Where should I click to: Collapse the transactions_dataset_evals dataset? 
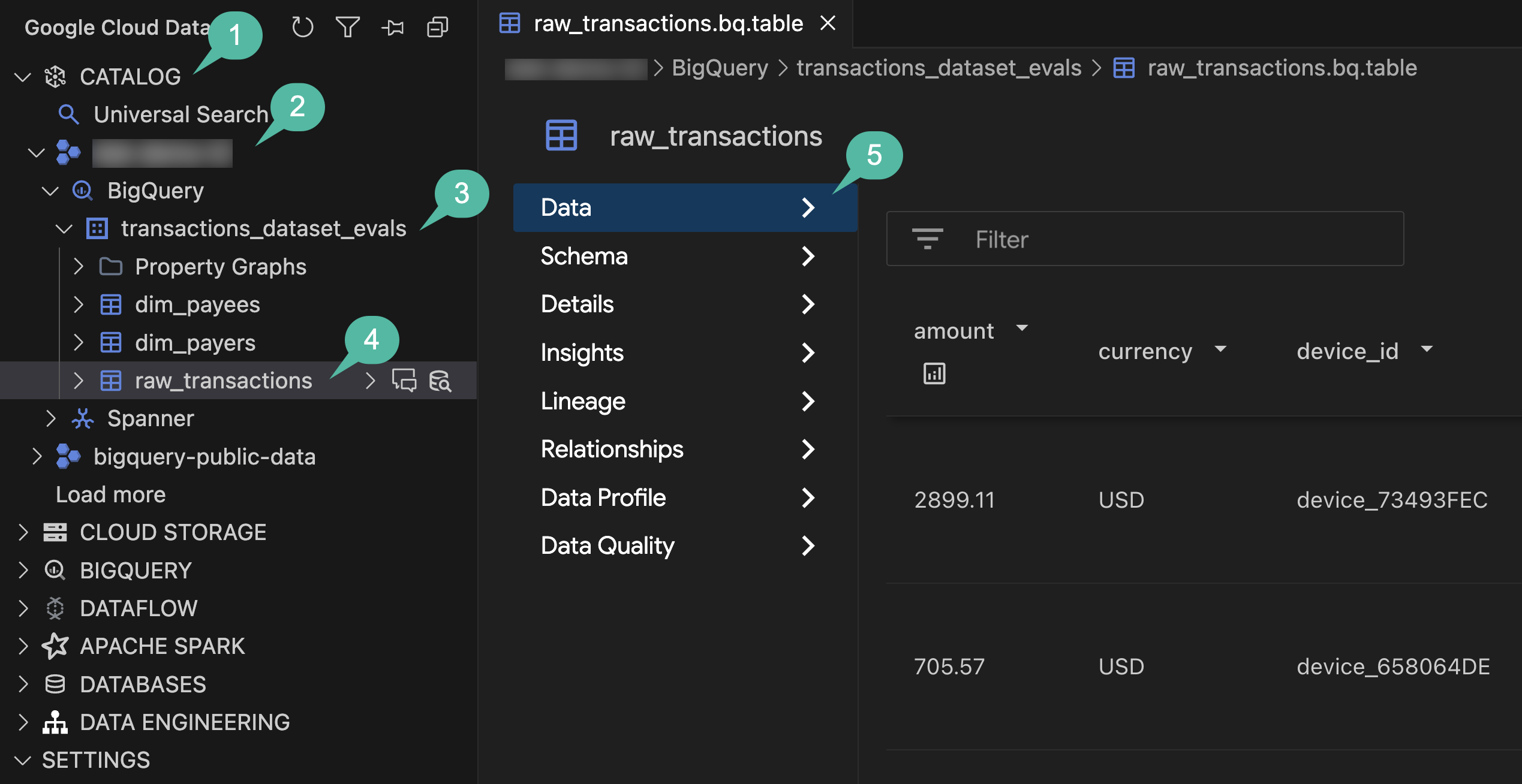64,228
